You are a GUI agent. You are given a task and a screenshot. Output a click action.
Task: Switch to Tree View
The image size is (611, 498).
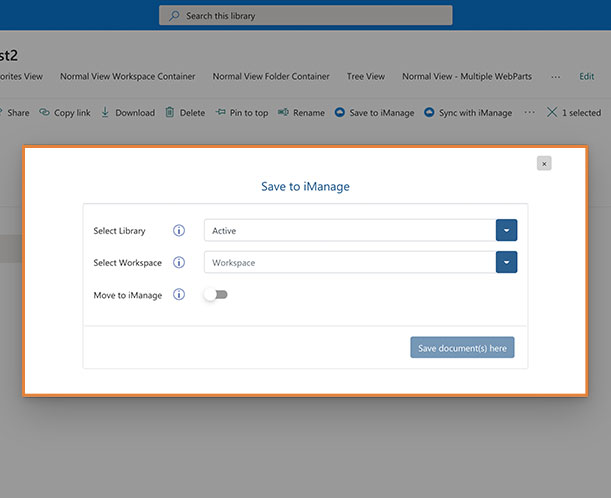(366, 76)
